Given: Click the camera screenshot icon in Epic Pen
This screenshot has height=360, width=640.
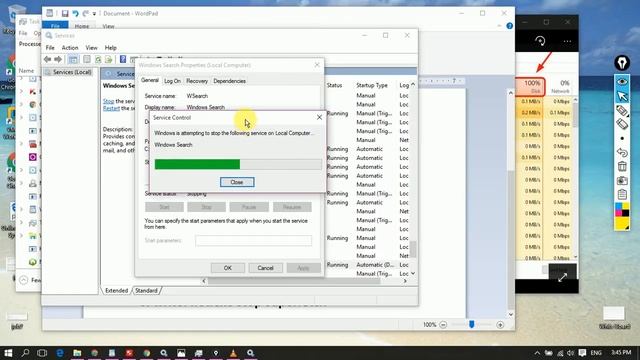Looking at the screenshot, I should pyautogui.click(x=622, y=180).
